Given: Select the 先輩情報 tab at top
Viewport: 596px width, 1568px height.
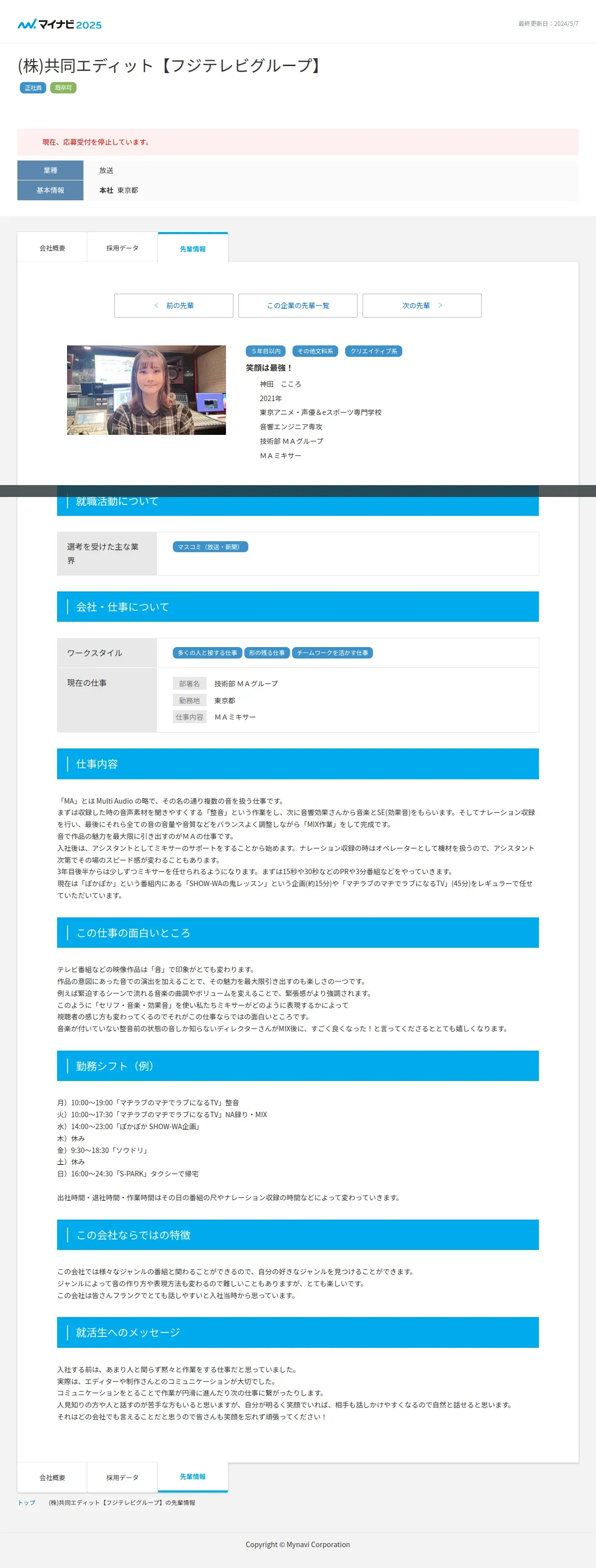Looking at the screenshot, I should pyautogui.click(x=193, y=248).
